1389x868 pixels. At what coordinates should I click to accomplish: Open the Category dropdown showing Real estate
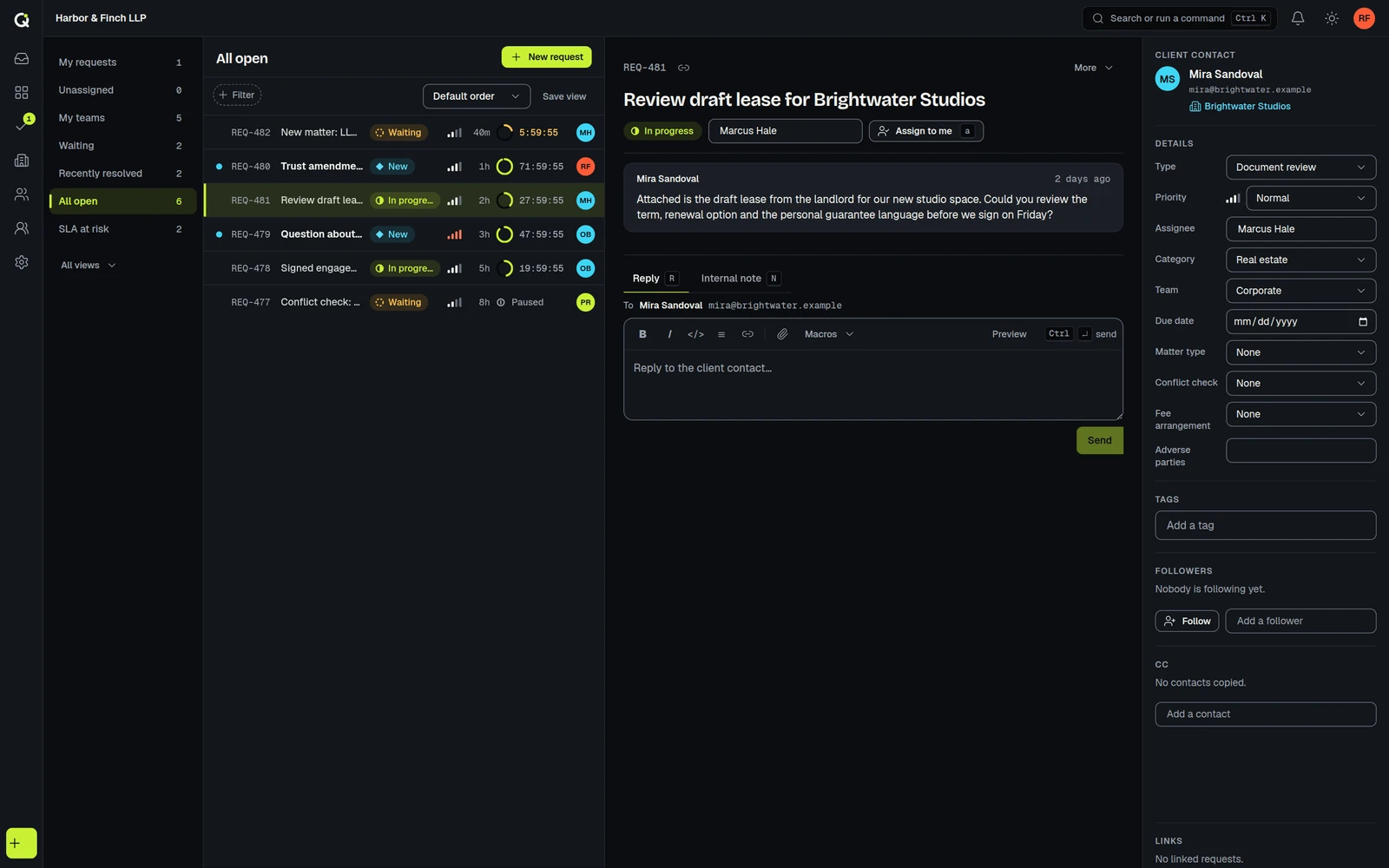[1300, 260]
